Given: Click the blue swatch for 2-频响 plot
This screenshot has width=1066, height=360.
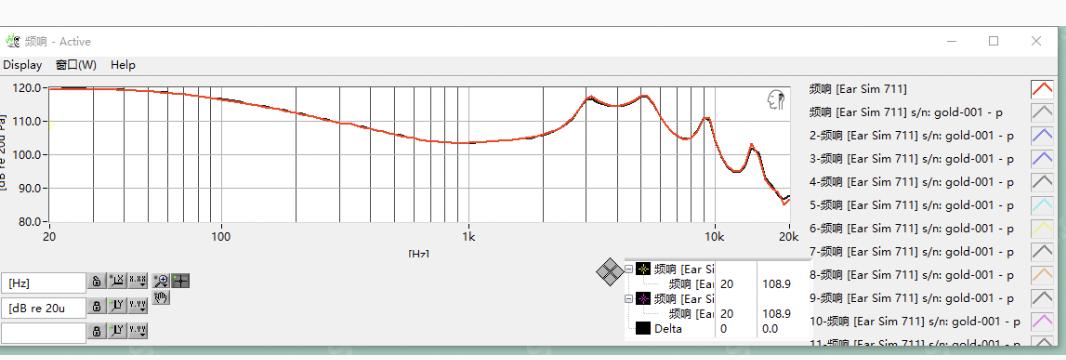Looking at the screenshot, I should pos(1042,135).
